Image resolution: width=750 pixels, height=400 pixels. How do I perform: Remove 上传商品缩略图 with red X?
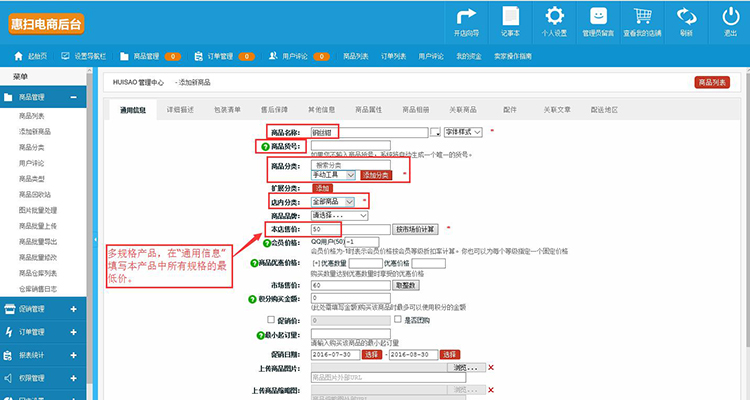tap(491, 390)
